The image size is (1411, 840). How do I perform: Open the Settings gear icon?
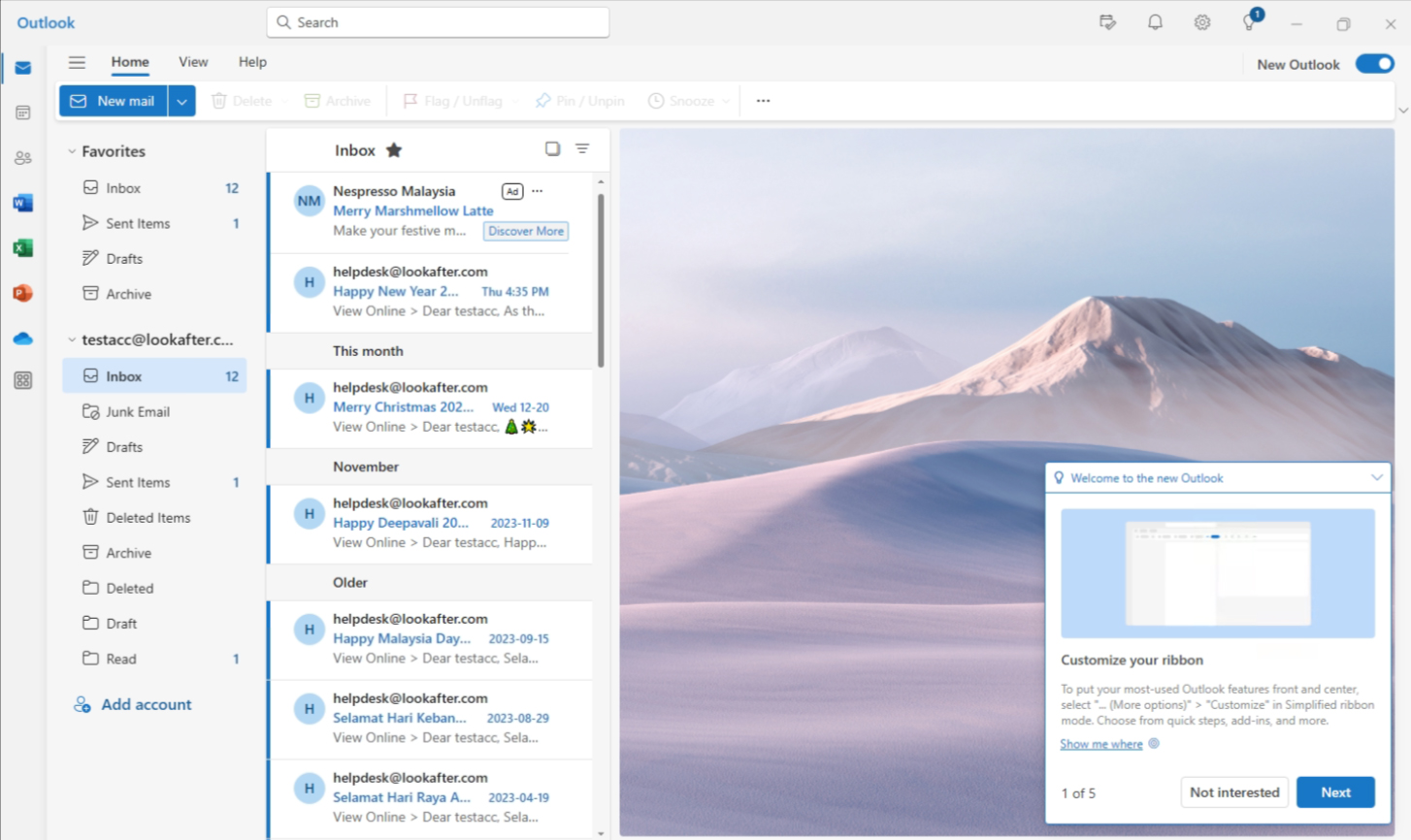click(1201, 22)
